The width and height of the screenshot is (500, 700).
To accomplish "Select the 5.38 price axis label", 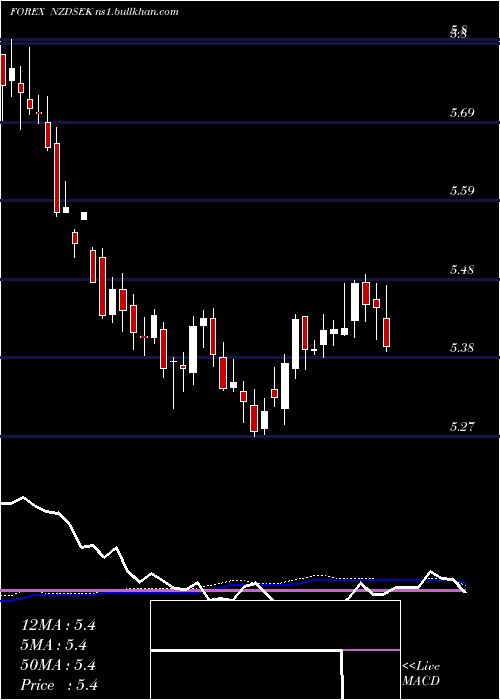I will pyautogui.click(x=462, y=348).
